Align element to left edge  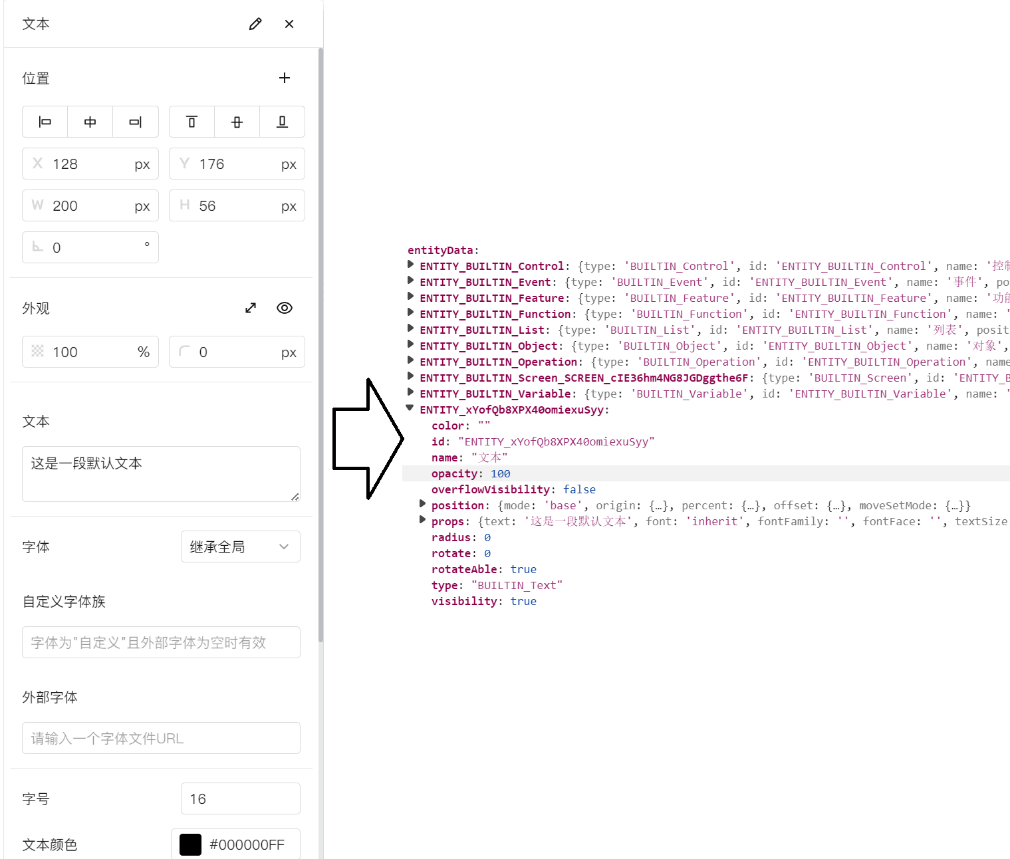45,122
